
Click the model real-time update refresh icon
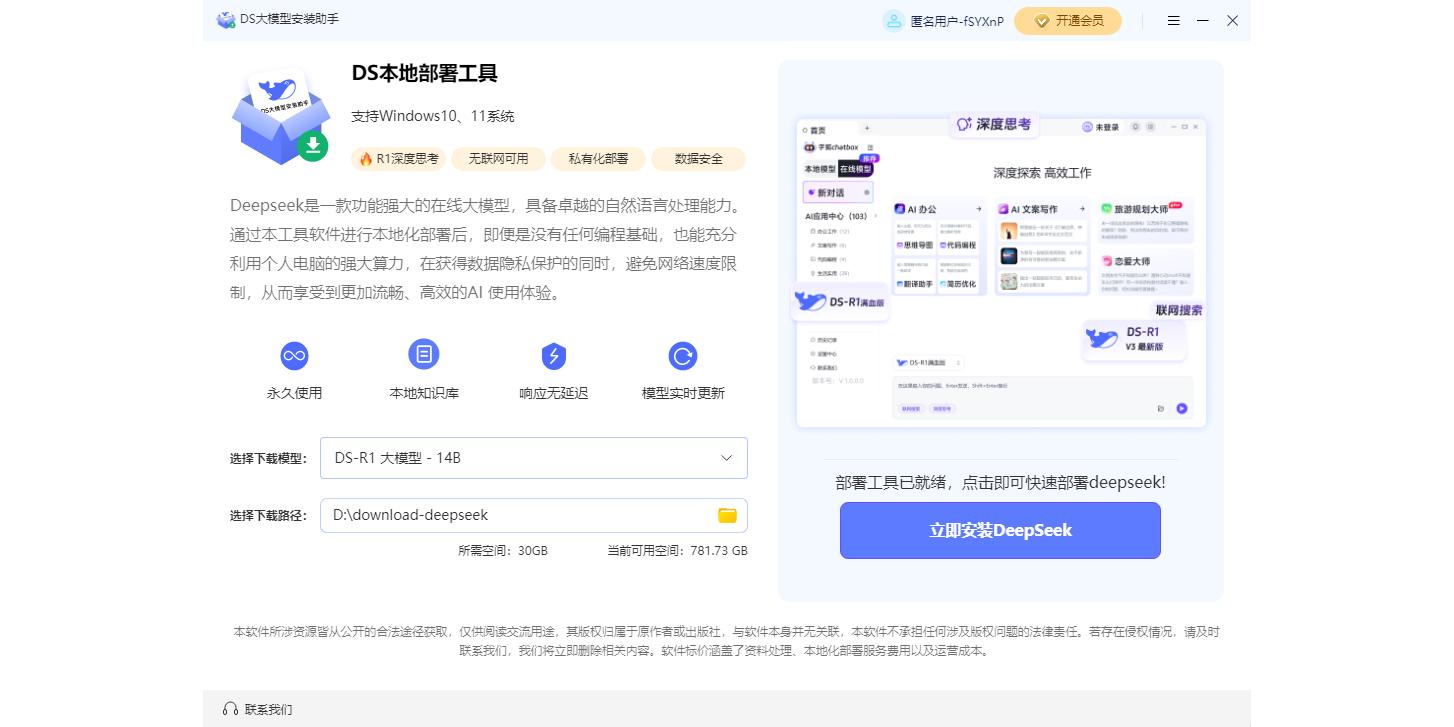(x=683, y=355)
